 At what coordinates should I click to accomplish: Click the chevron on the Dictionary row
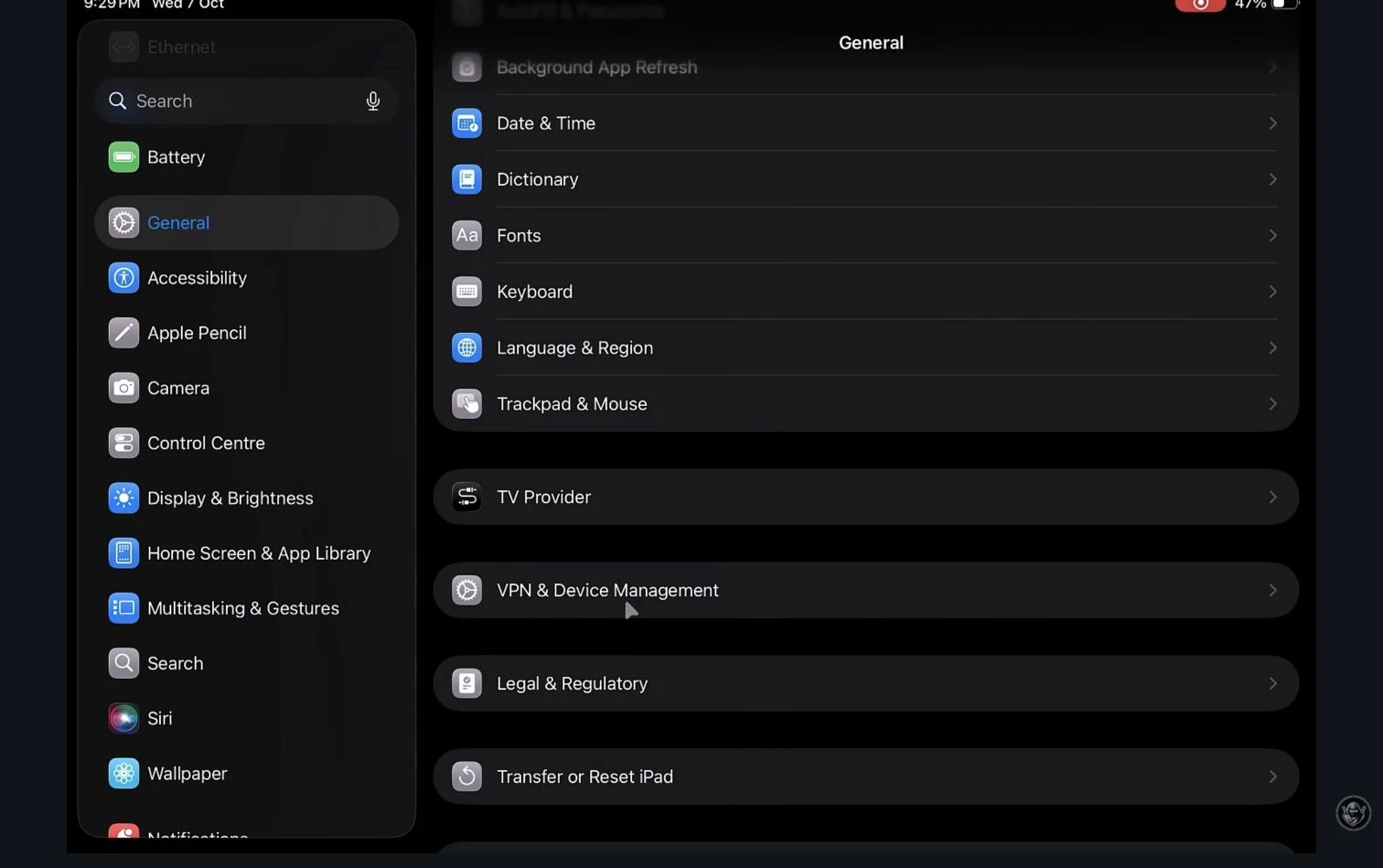point(1272,179)
